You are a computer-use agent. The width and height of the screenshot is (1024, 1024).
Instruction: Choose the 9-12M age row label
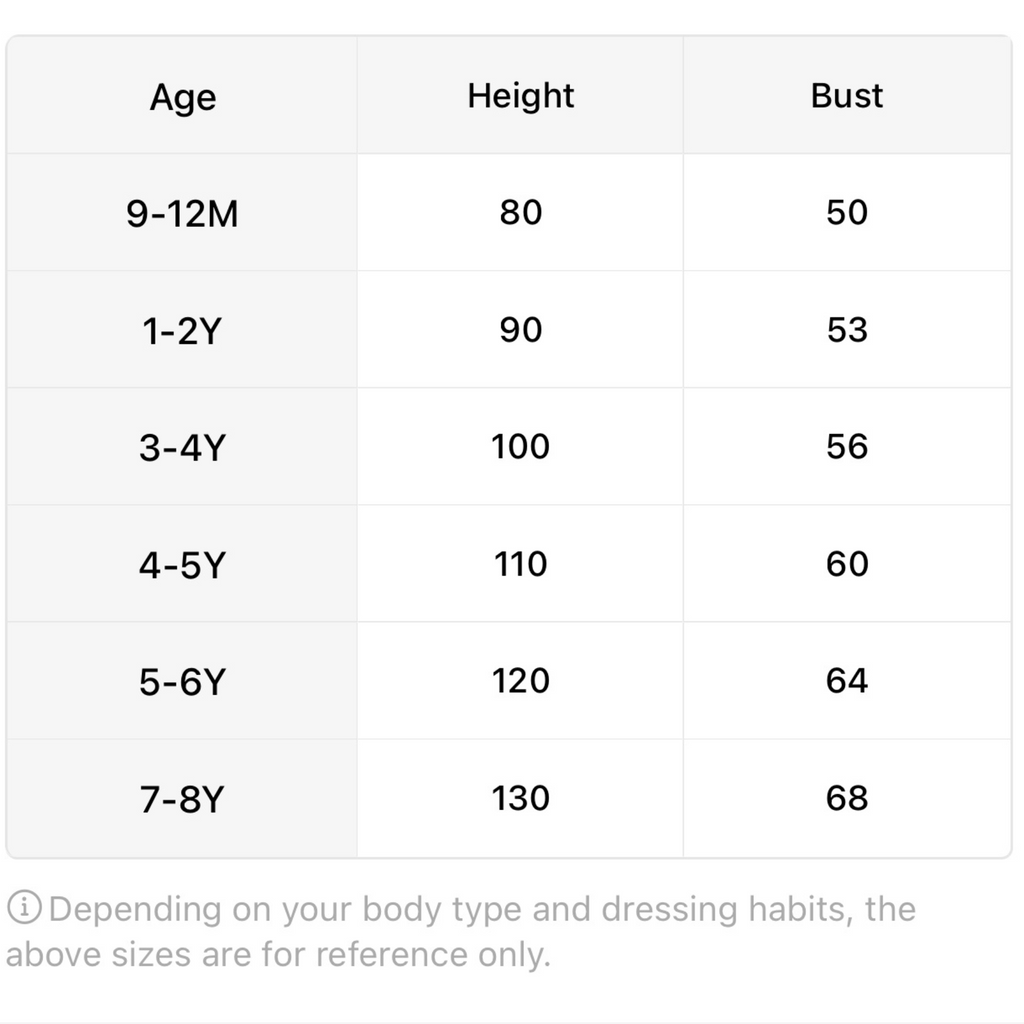(183, 213)
